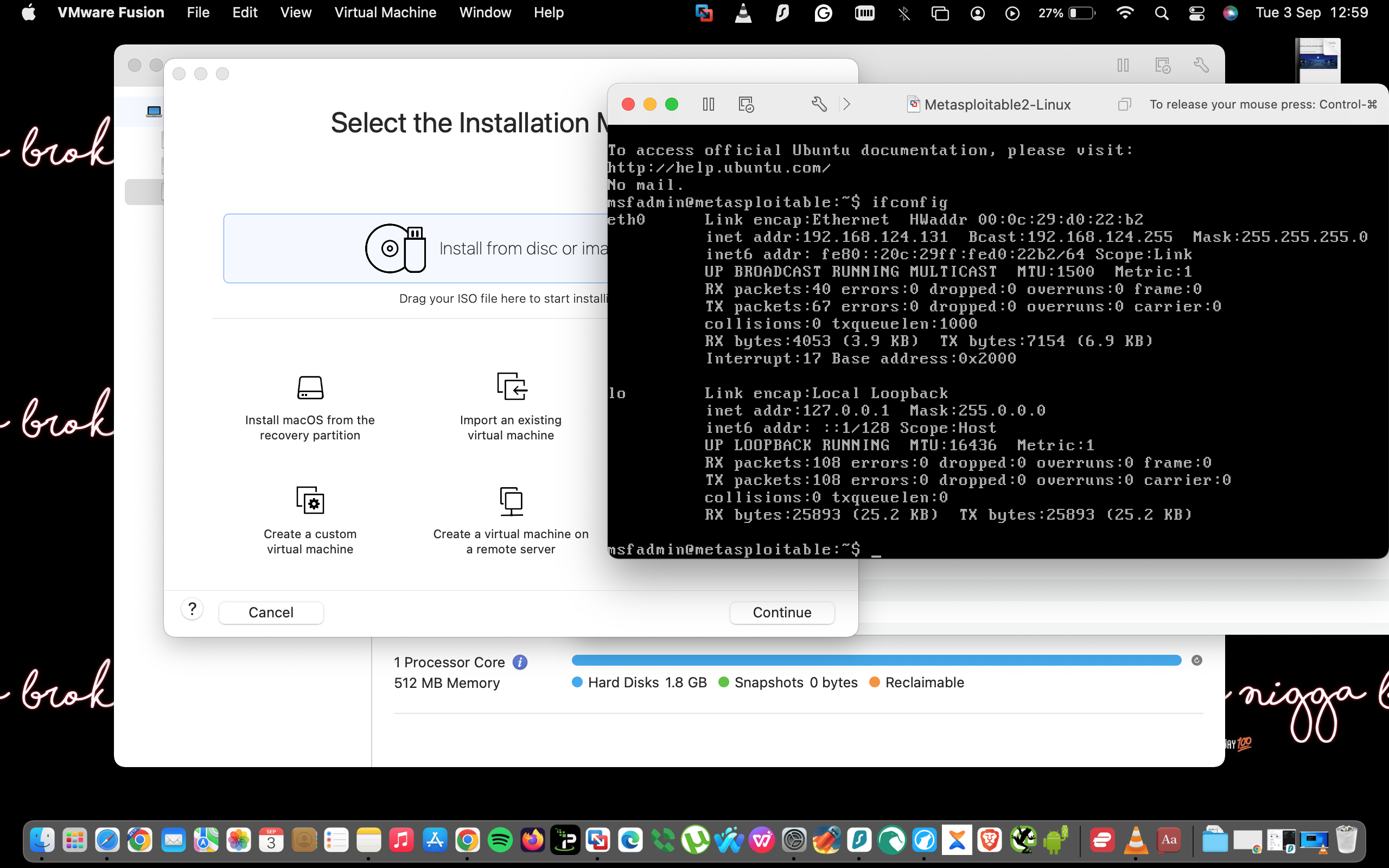Open Brave browser from the Dock
The height and width of the screenshot is (868, 1389).
click(x=990, y=840)
